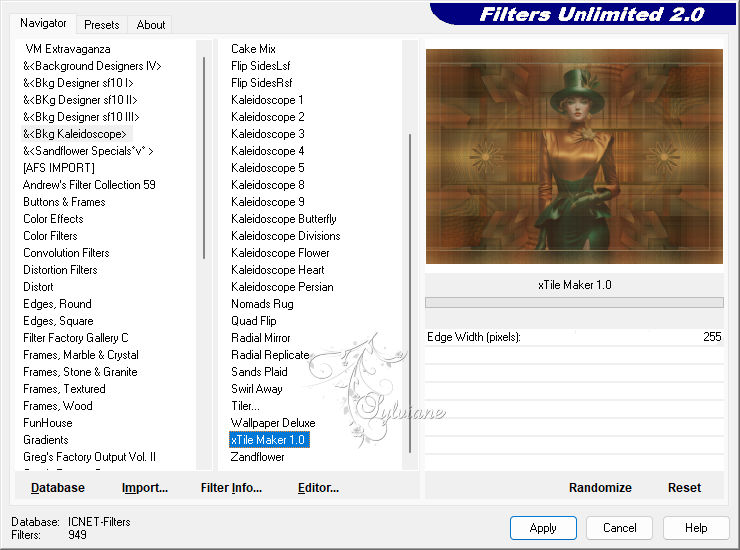Choose Kaleidoscope 3 filter

tap(268, 134)
